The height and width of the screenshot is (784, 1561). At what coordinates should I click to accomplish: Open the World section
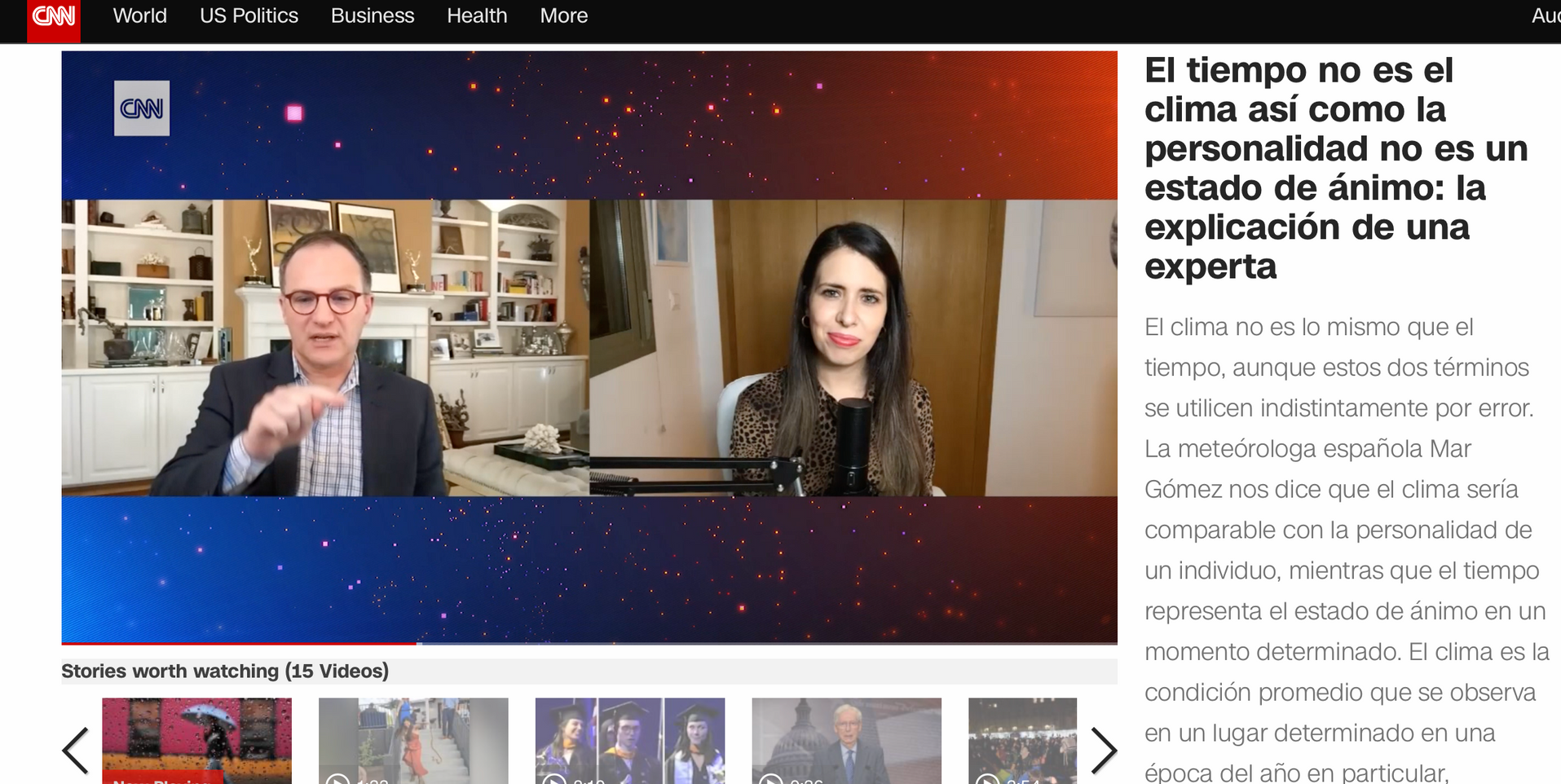pos(140,15)
